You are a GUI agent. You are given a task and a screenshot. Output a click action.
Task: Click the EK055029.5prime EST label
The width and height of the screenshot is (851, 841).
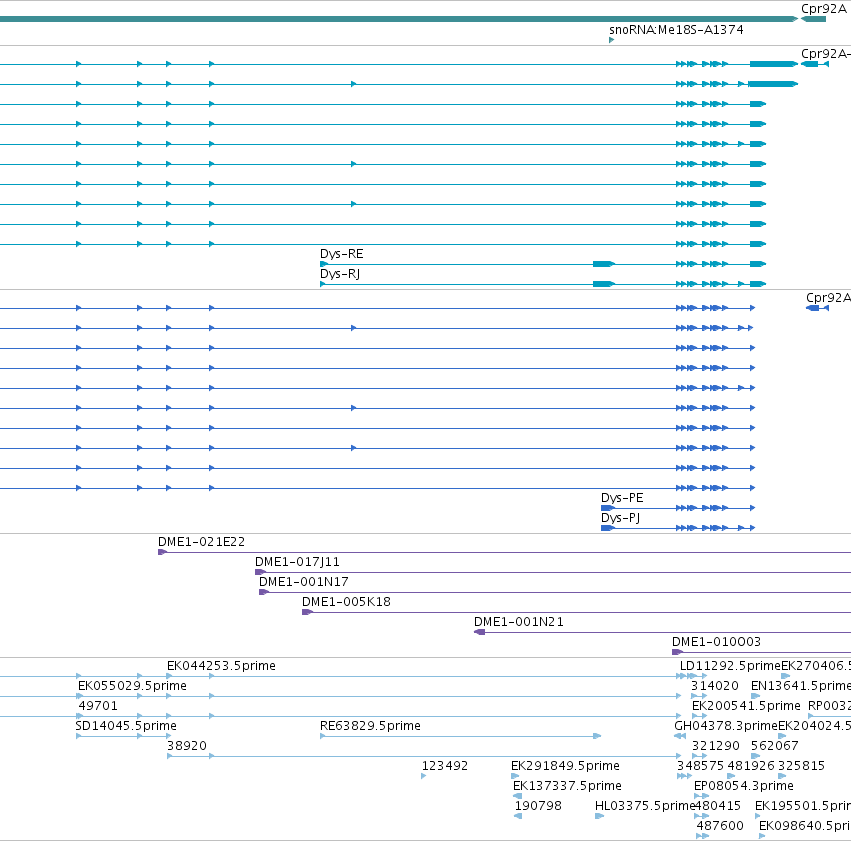pos(132,686)
